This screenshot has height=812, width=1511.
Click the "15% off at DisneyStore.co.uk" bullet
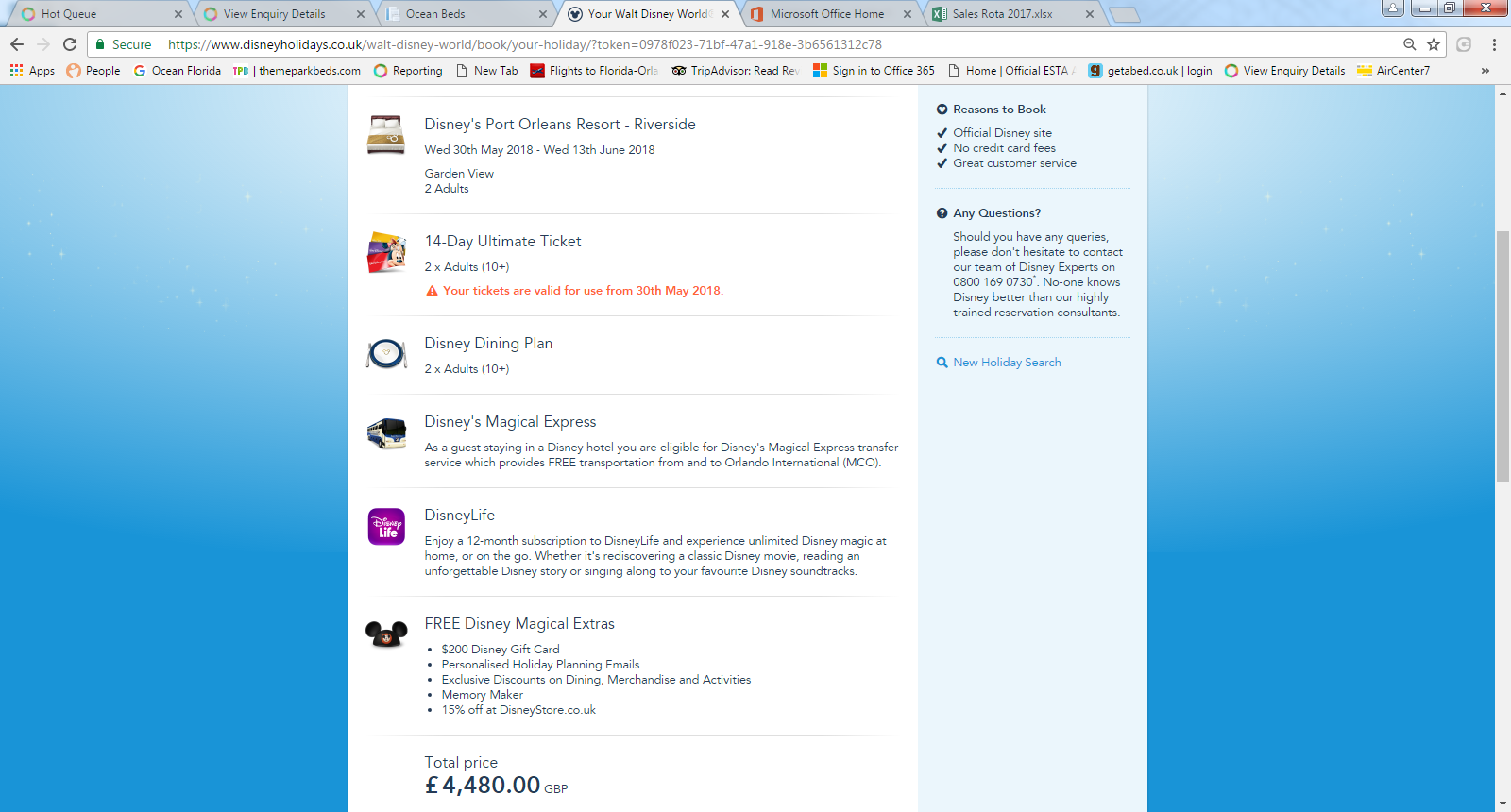coord(518,710)
